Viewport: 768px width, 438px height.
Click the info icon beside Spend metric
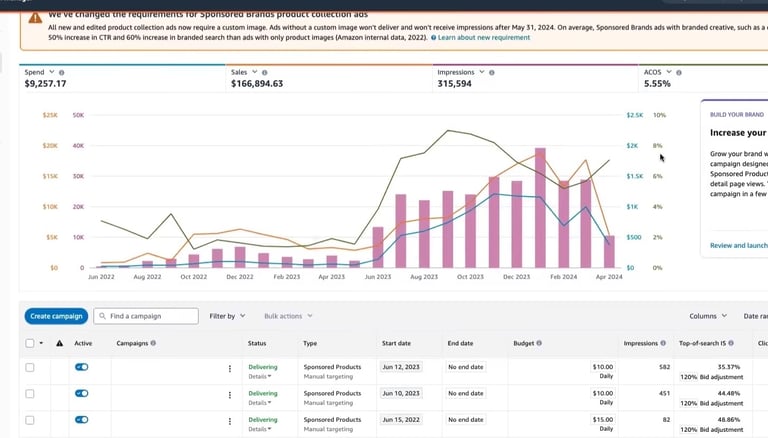[x=62, y=73]
